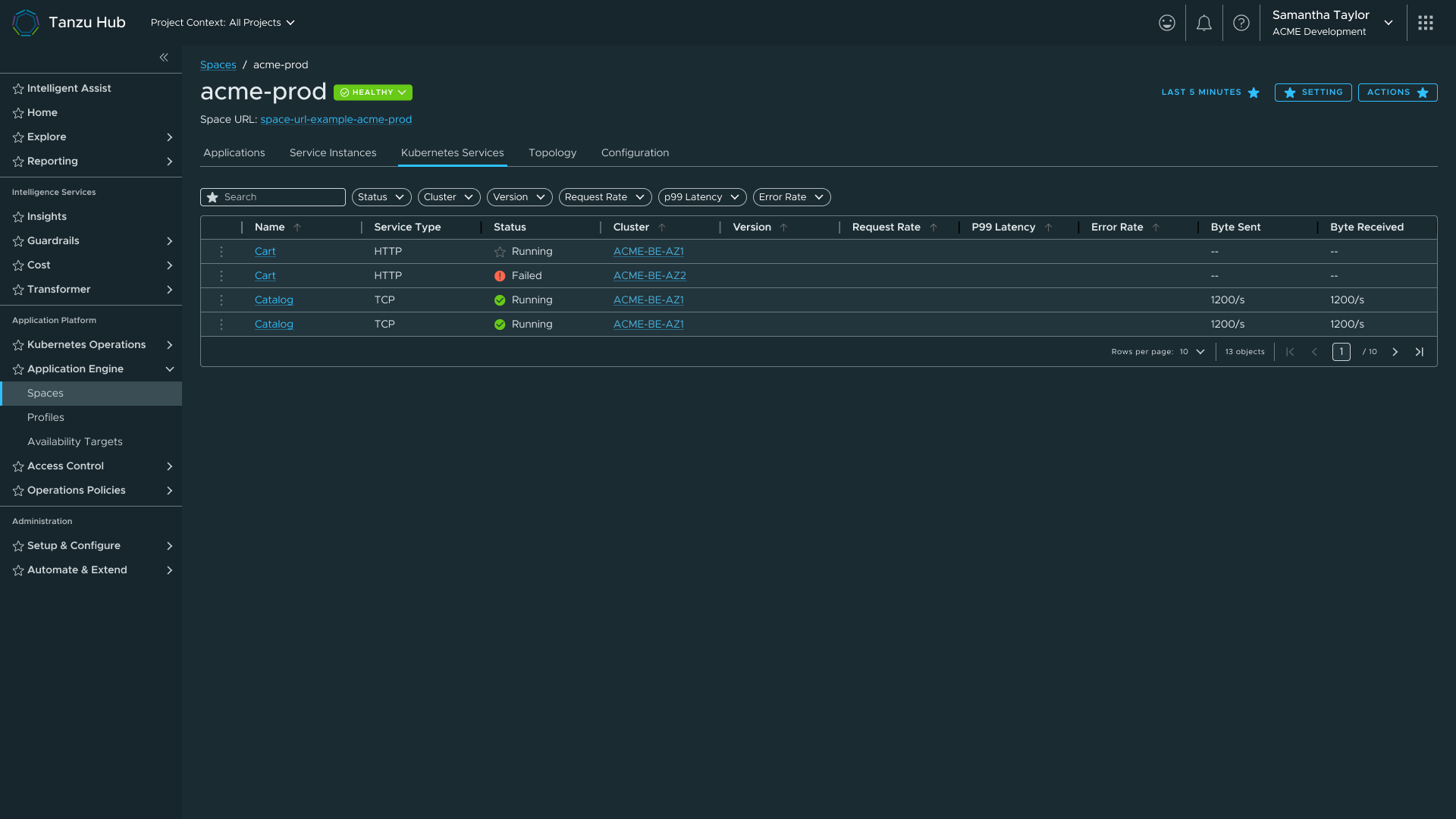Click the SETTING button
This screenshot has height=819, width=1456.
tap(1313, 93)
